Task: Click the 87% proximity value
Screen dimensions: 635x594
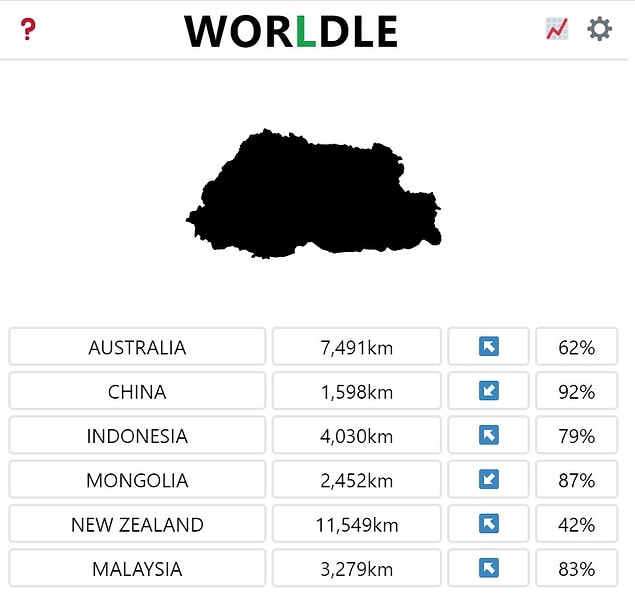Action: 577,479
